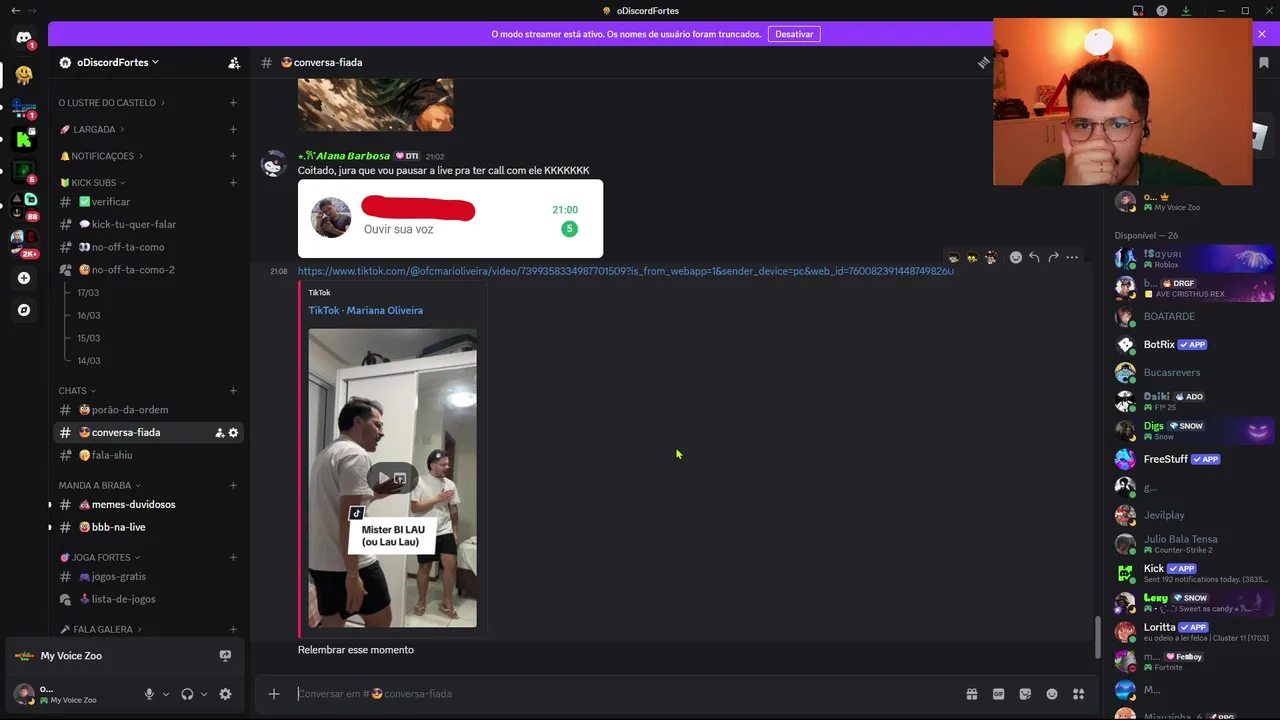
Task: Open the memes-duvidosos channel
Action: pos(148,505)
